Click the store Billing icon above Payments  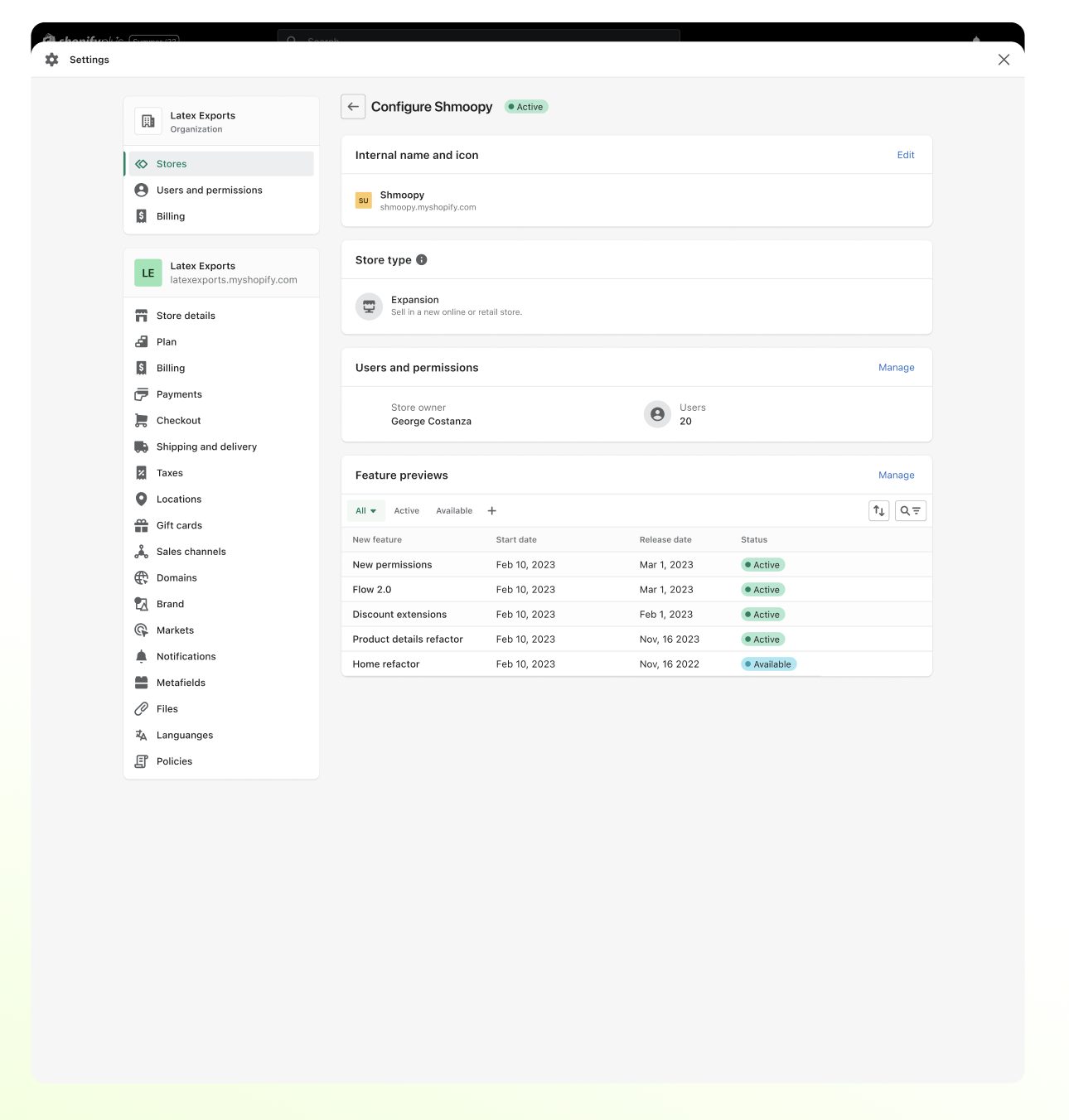pyautogui.click(x=142, y=368)
